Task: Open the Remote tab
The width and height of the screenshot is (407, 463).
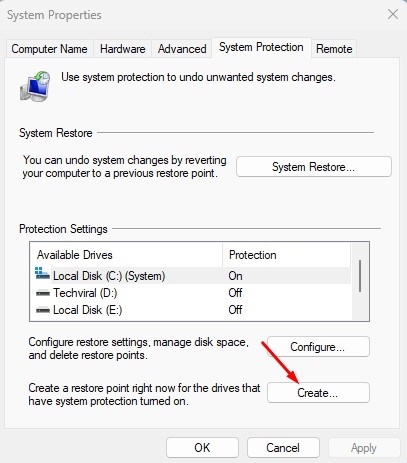Action: pos(334,49)
